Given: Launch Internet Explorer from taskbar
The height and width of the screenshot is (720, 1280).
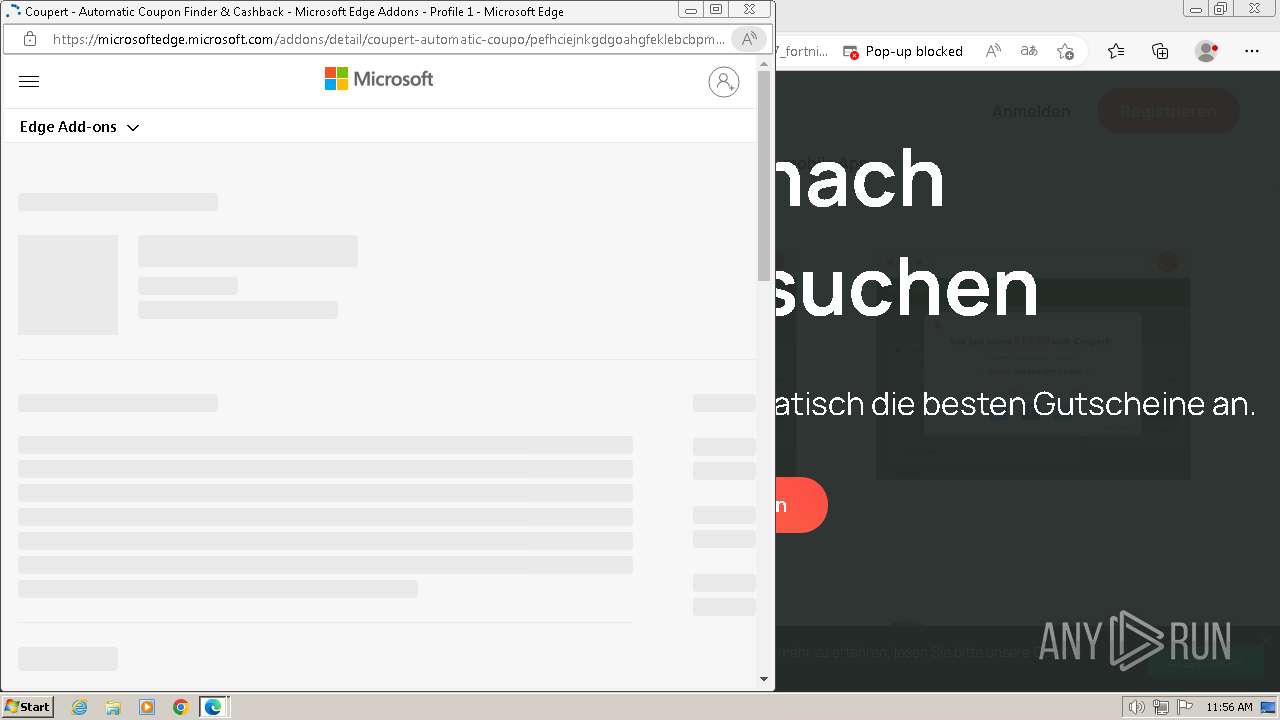Looking at the screenshot, I should pyautogui.click(x=80, y=707).
